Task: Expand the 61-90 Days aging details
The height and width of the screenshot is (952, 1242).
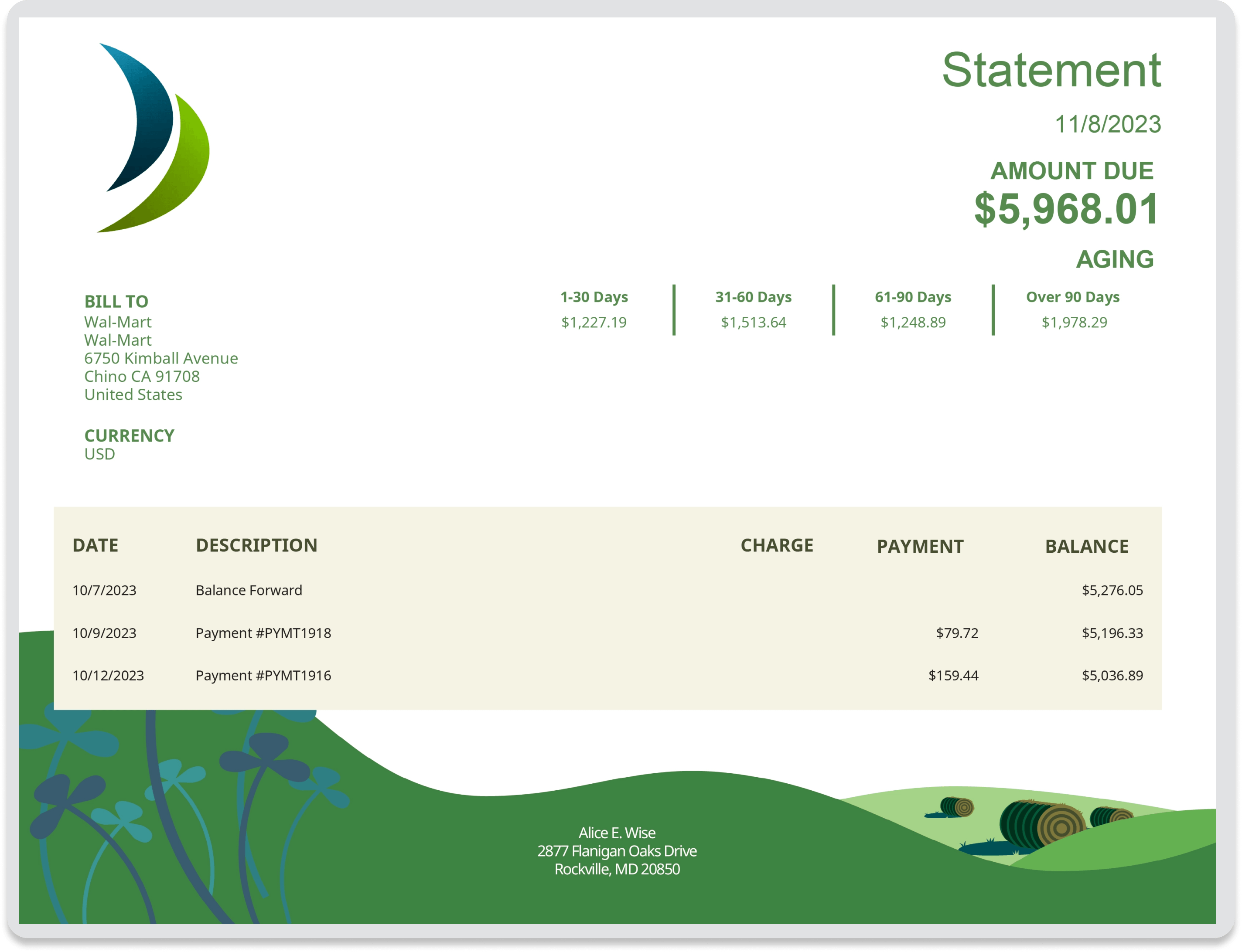Action: click(x=913, y=309)
